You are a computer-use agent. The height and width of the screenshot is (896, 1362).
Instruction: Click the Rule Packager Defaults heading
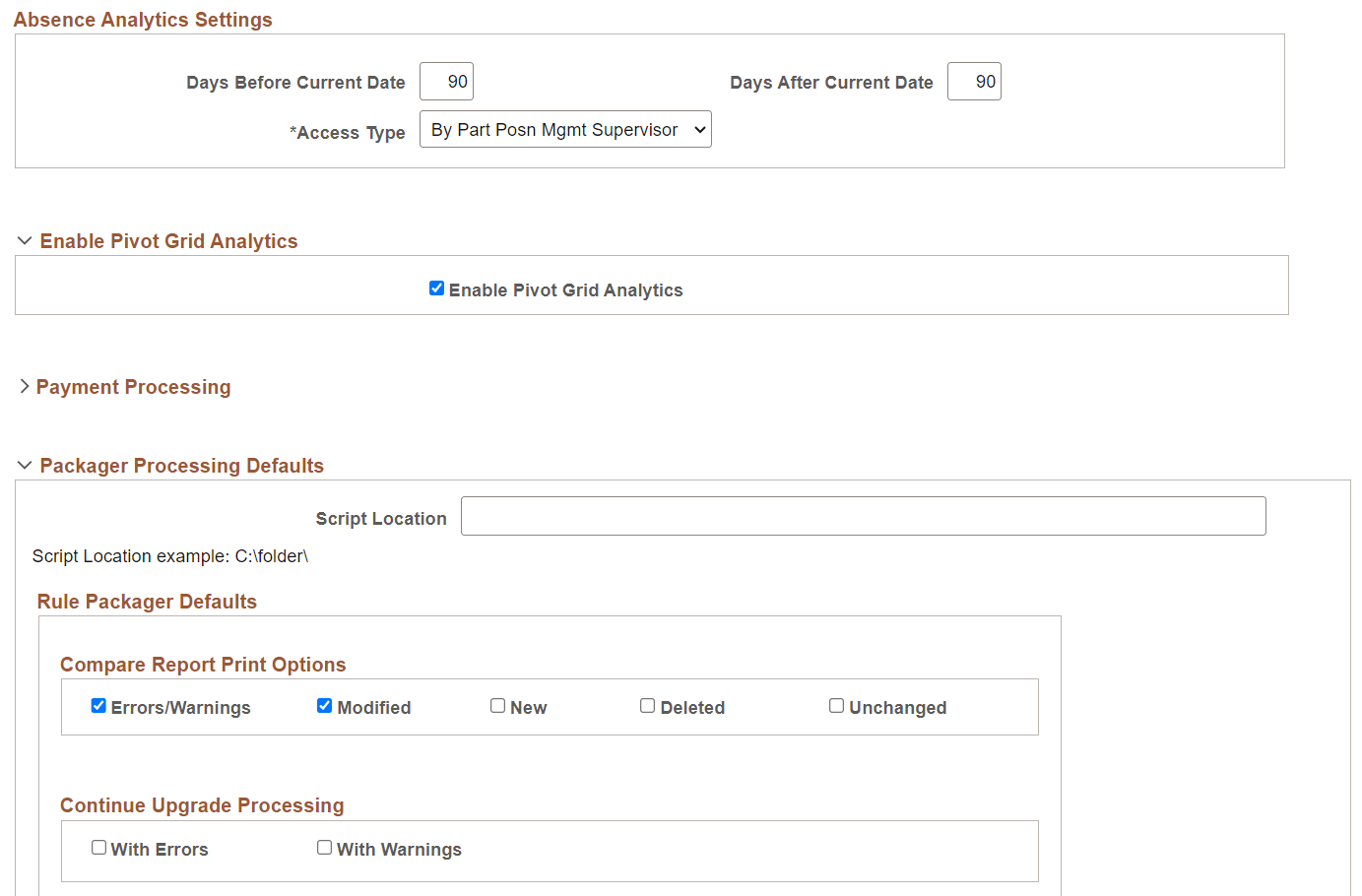(x=147, y=601)
